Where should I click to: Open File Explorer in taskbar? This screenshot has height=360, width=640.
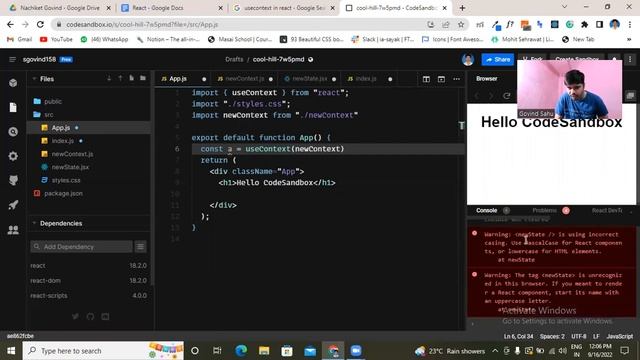[264, 351]
